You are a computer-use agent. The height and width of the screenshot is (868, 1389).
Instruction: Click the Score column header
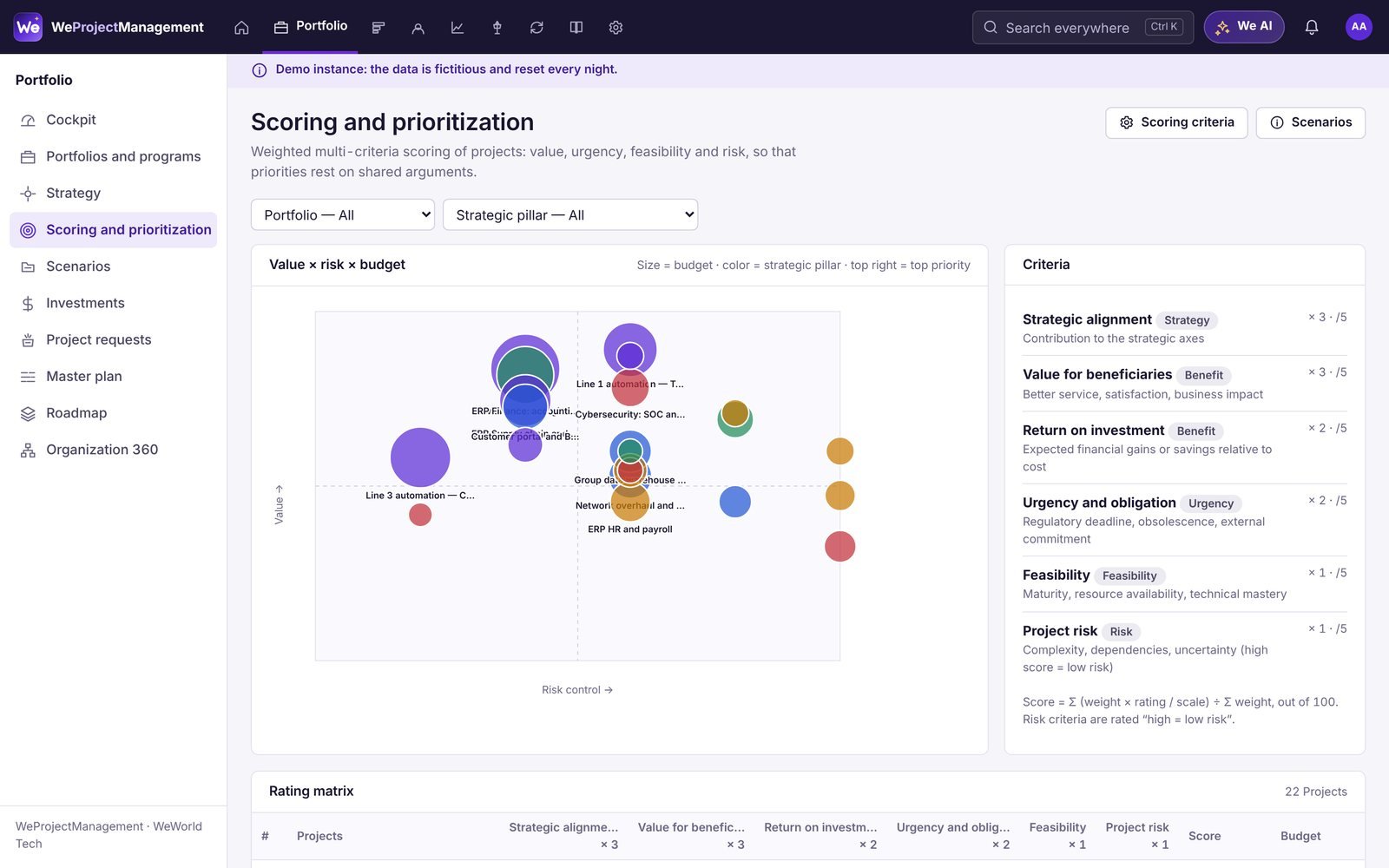click(x=1204, y=836)
